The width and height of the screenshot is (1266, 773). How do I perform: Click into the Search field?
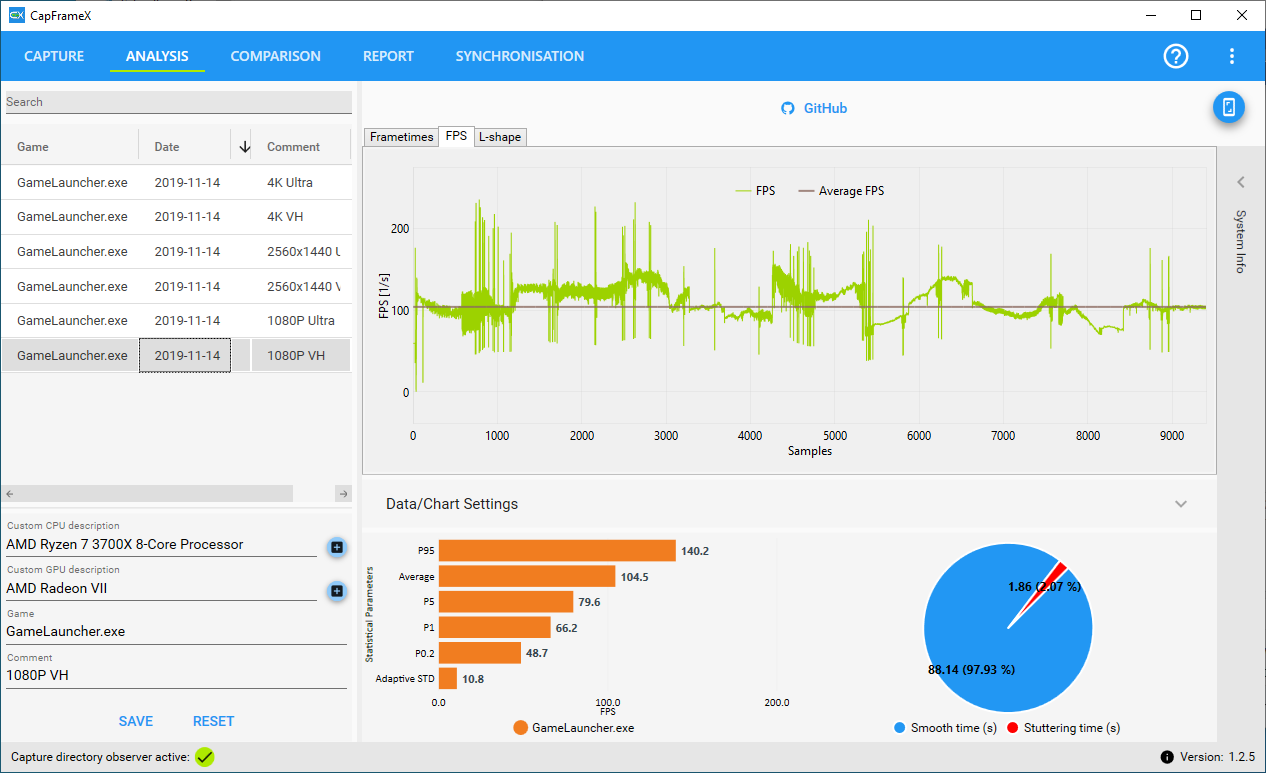click(179, 102)
